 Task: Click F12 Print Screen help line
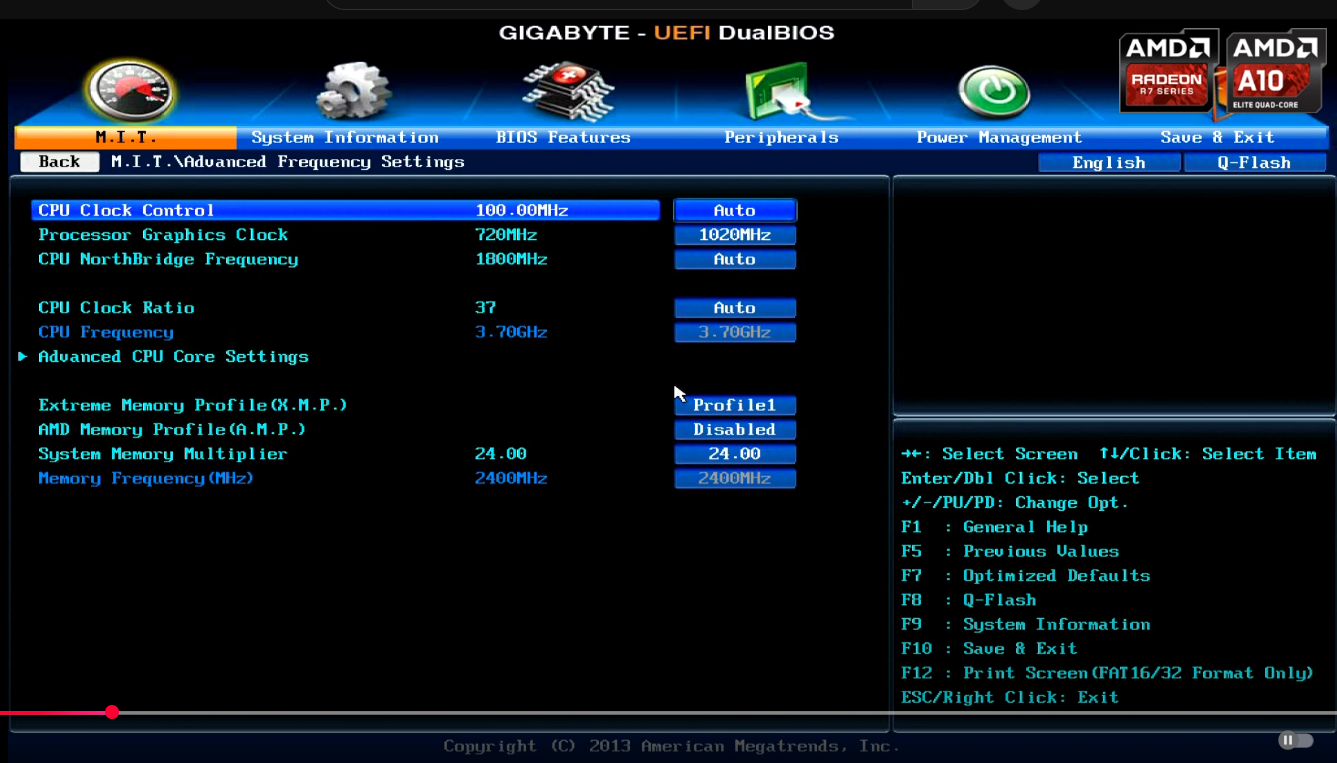(x=1107, y=673)
